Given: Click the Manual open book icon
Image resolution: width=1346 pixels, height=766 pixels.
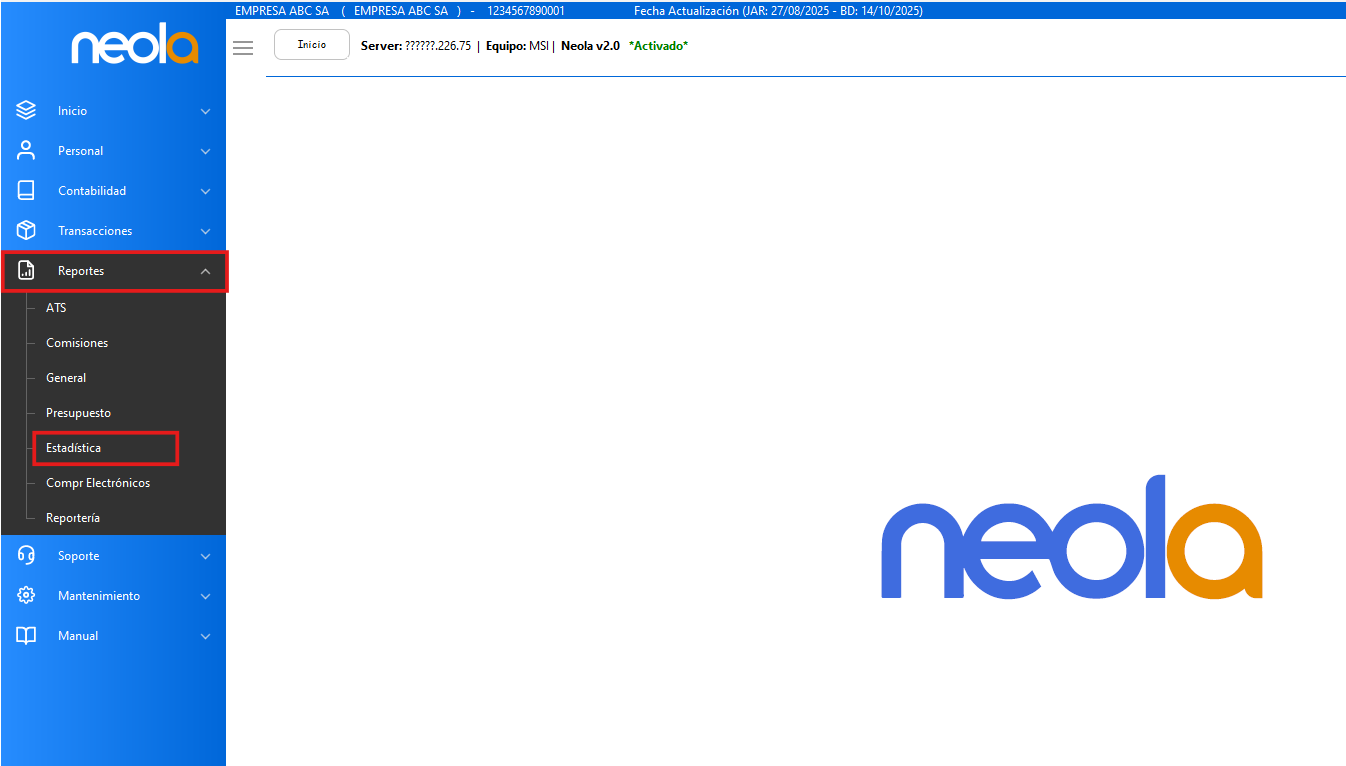Looking at the screenshot, I should [x=26, y=636].
